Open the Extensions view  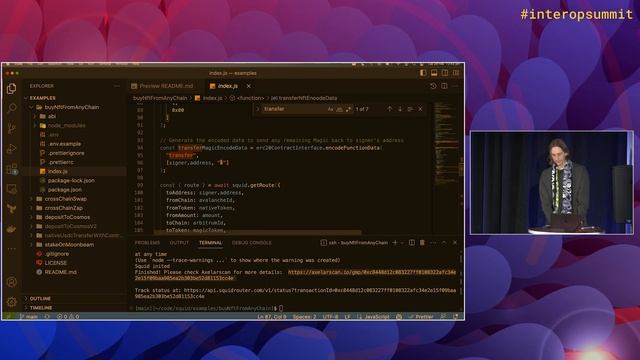tap(11, 169)
